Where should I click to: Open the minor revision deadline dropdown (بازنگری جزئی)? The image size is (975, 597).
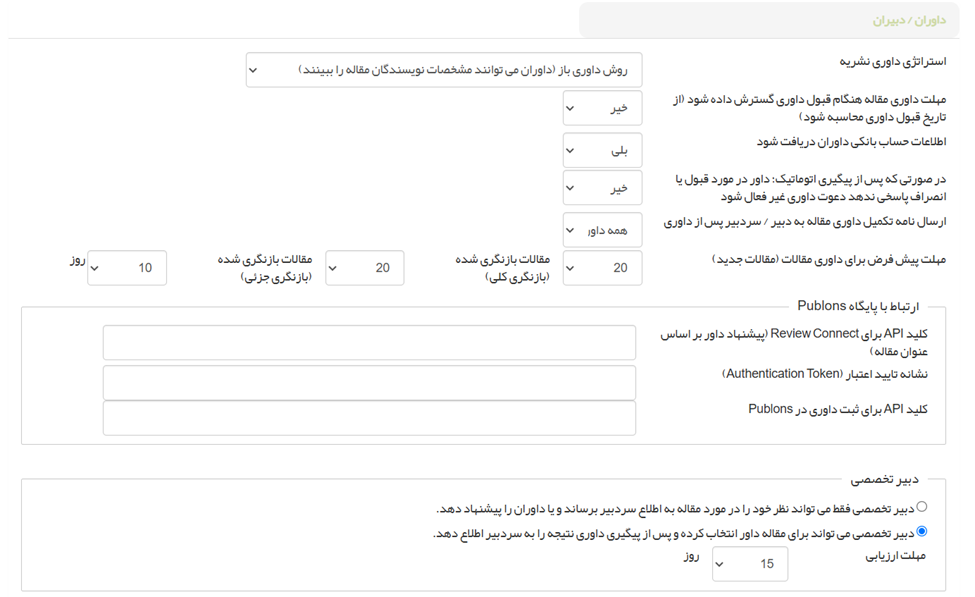[127, 268]
